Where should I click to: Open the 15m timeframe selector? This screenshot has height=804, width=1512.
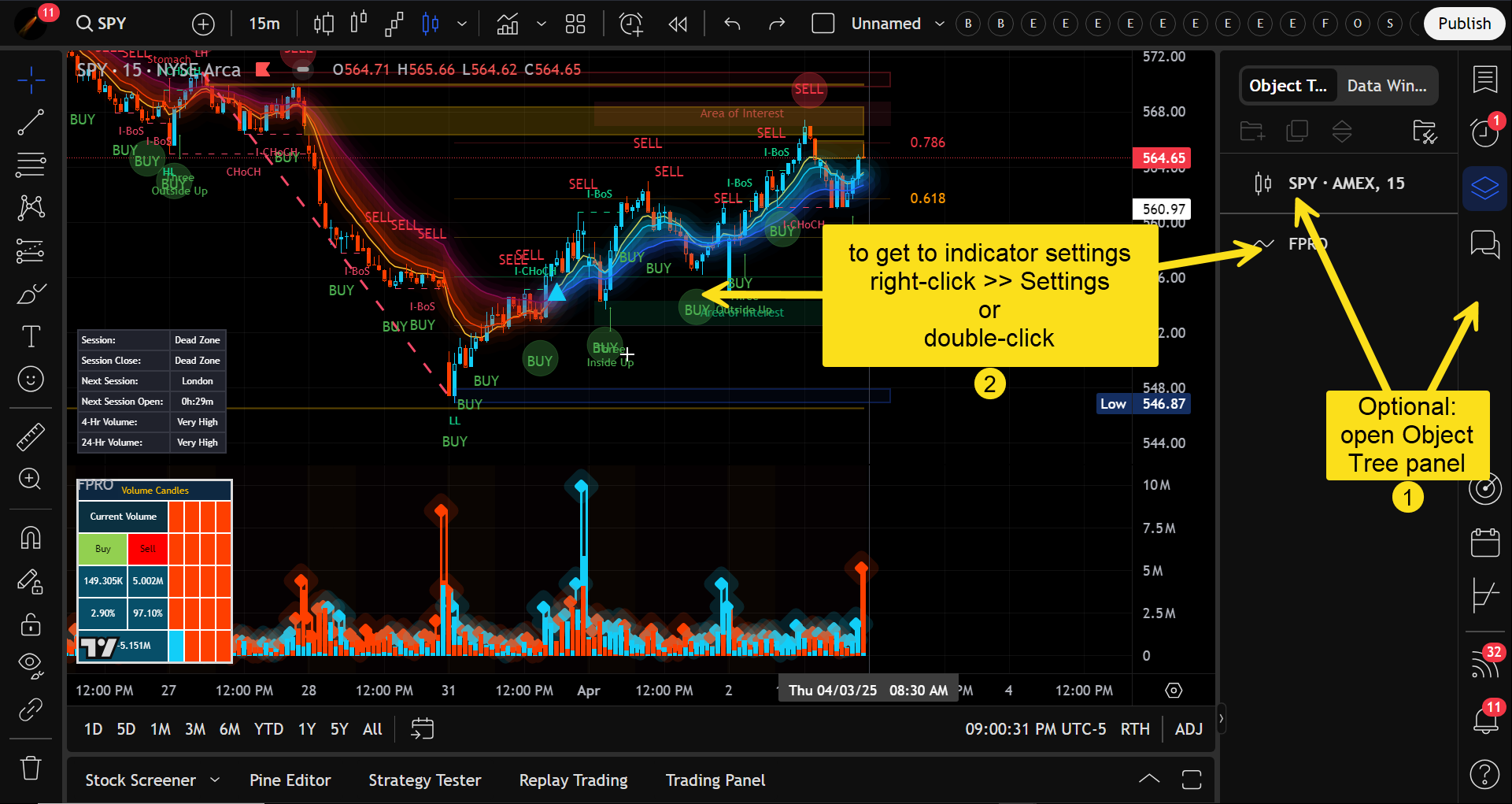pos(264,24)
